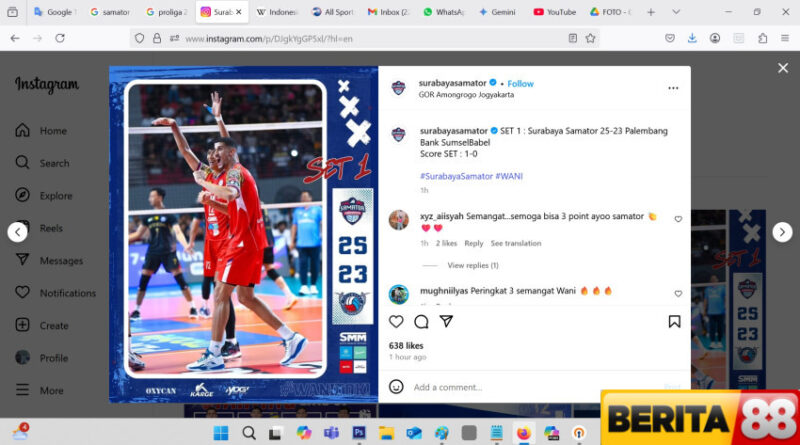Viewport: 800px width, 445px height.
Task: Open the #WANI hashtag
Action: coord(509,176)
